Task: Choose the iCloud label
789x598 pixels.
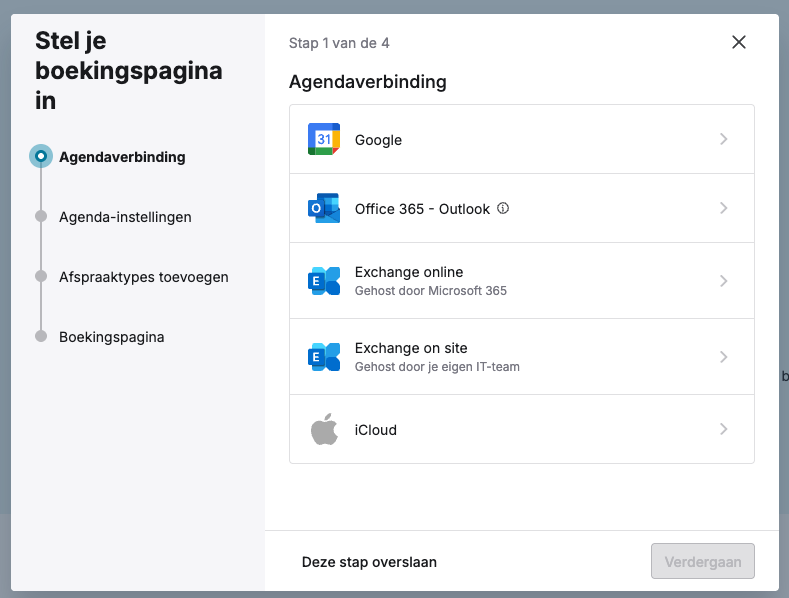Action: click(x=375, y=430)
